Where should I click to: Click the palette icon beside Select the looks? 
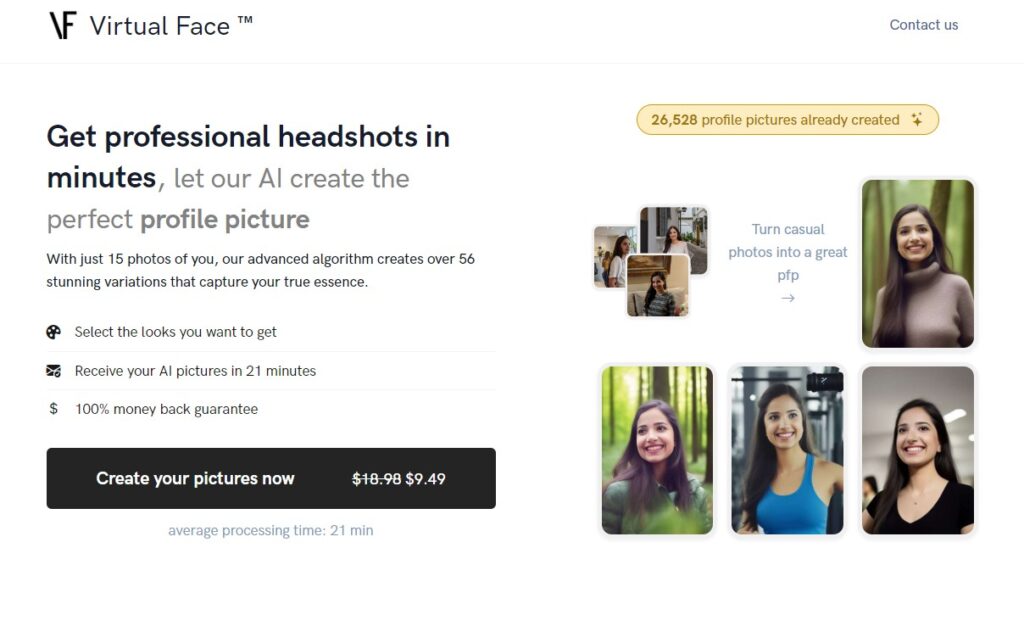tap(54, 332)
